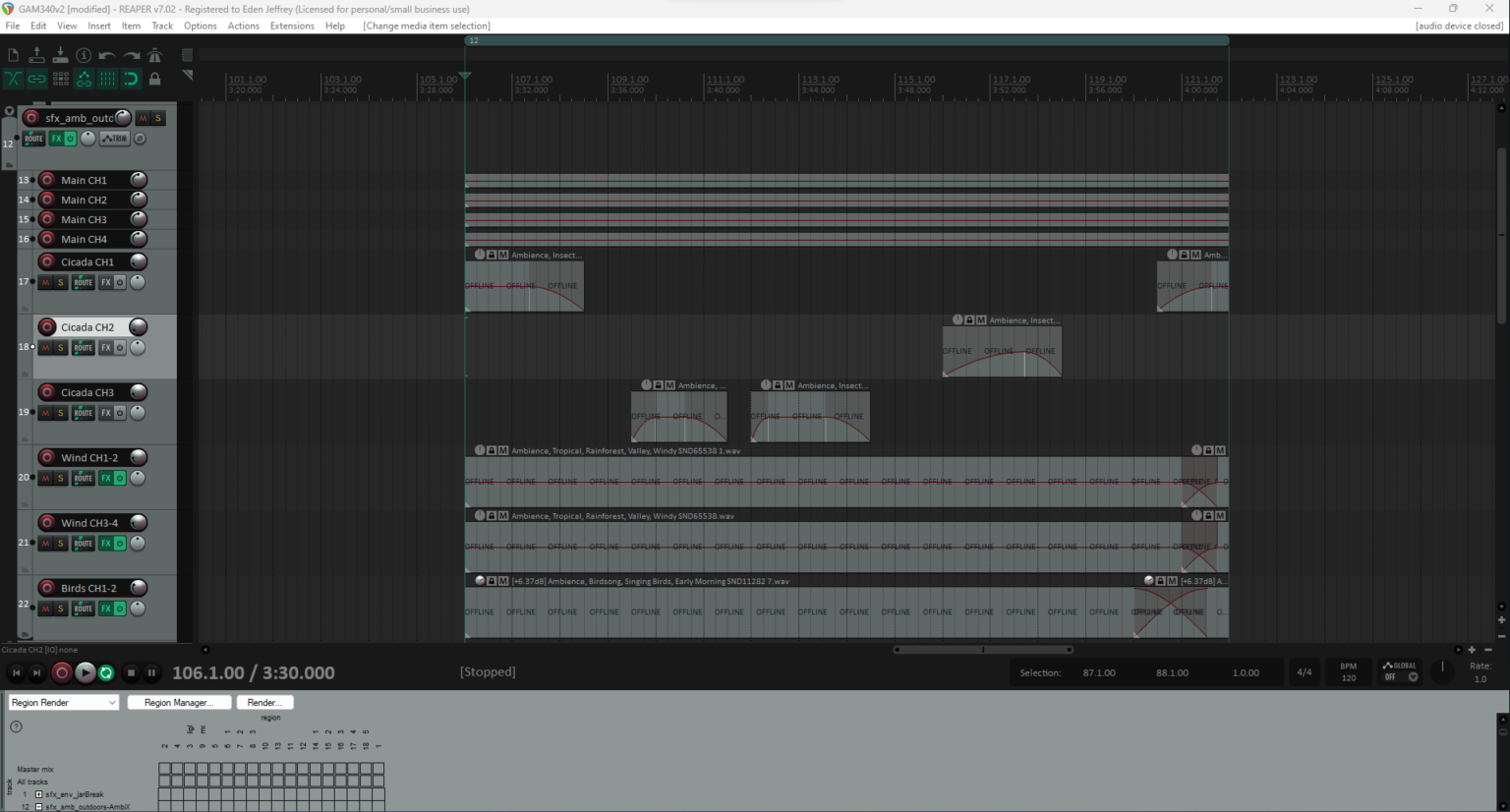This screenshot has height=812, width=1510.
Task: Enable snapping with the magnet icon
Action: [131, 78]
